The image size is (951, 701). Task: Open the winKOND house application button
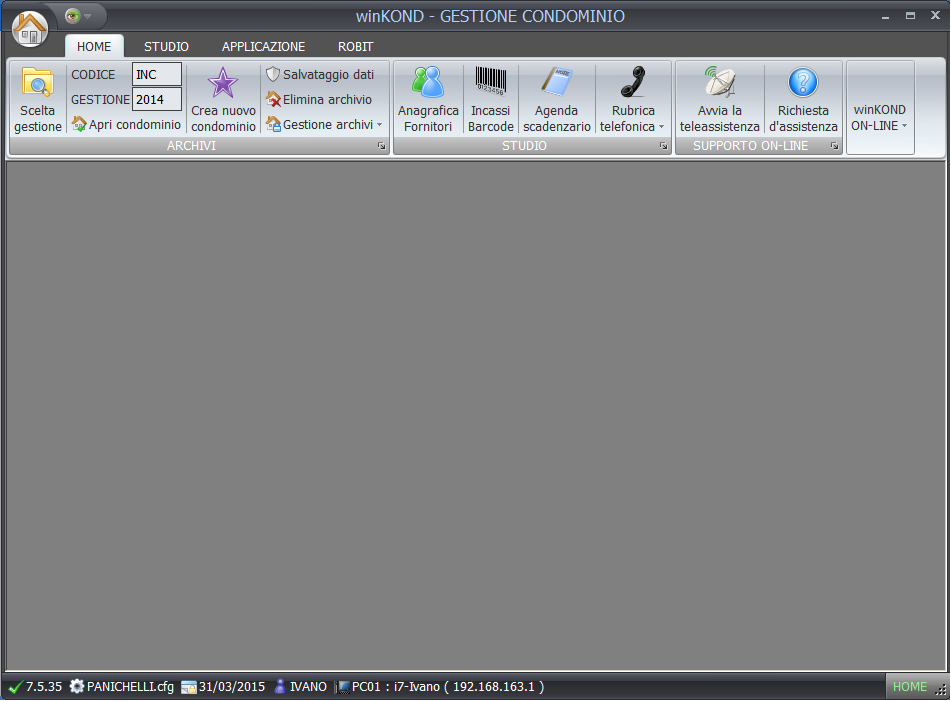(x=30, y=29)
